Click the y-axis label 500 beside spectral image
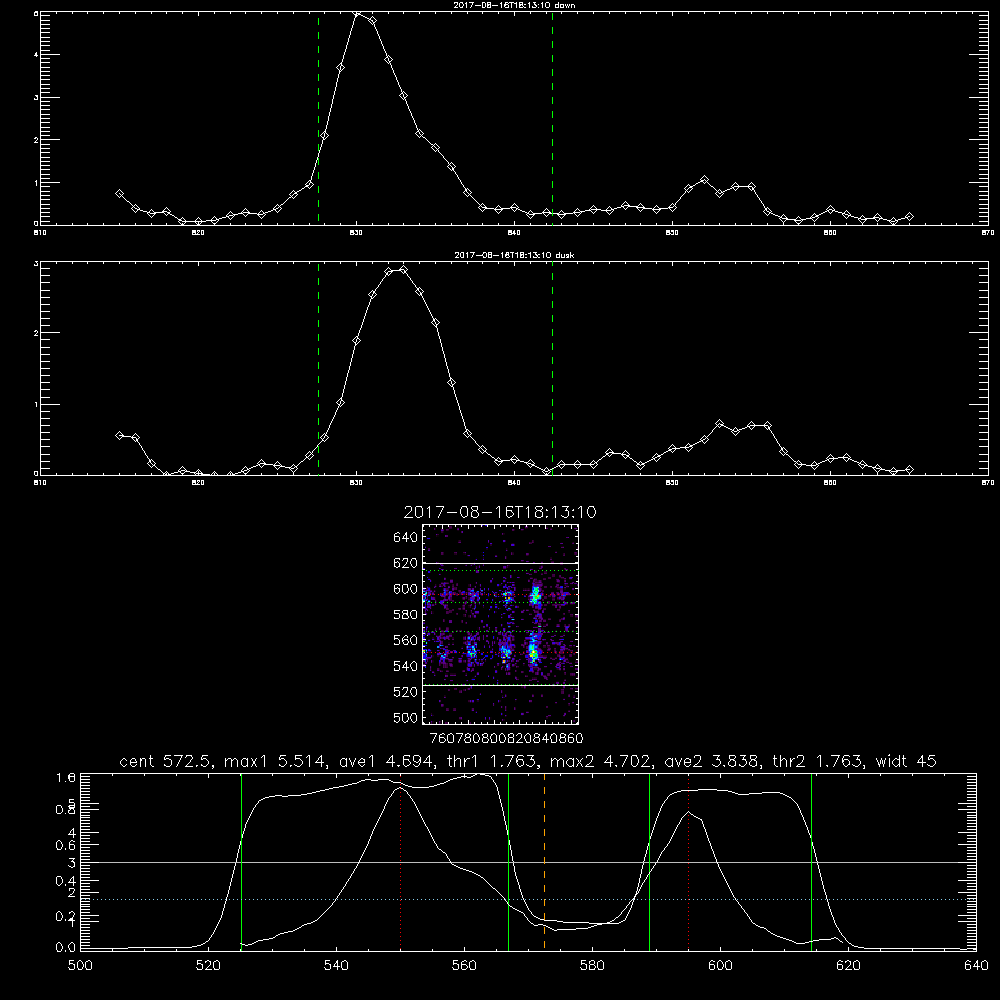Viewport: 1000px width, 1000px height. point(405,717)
